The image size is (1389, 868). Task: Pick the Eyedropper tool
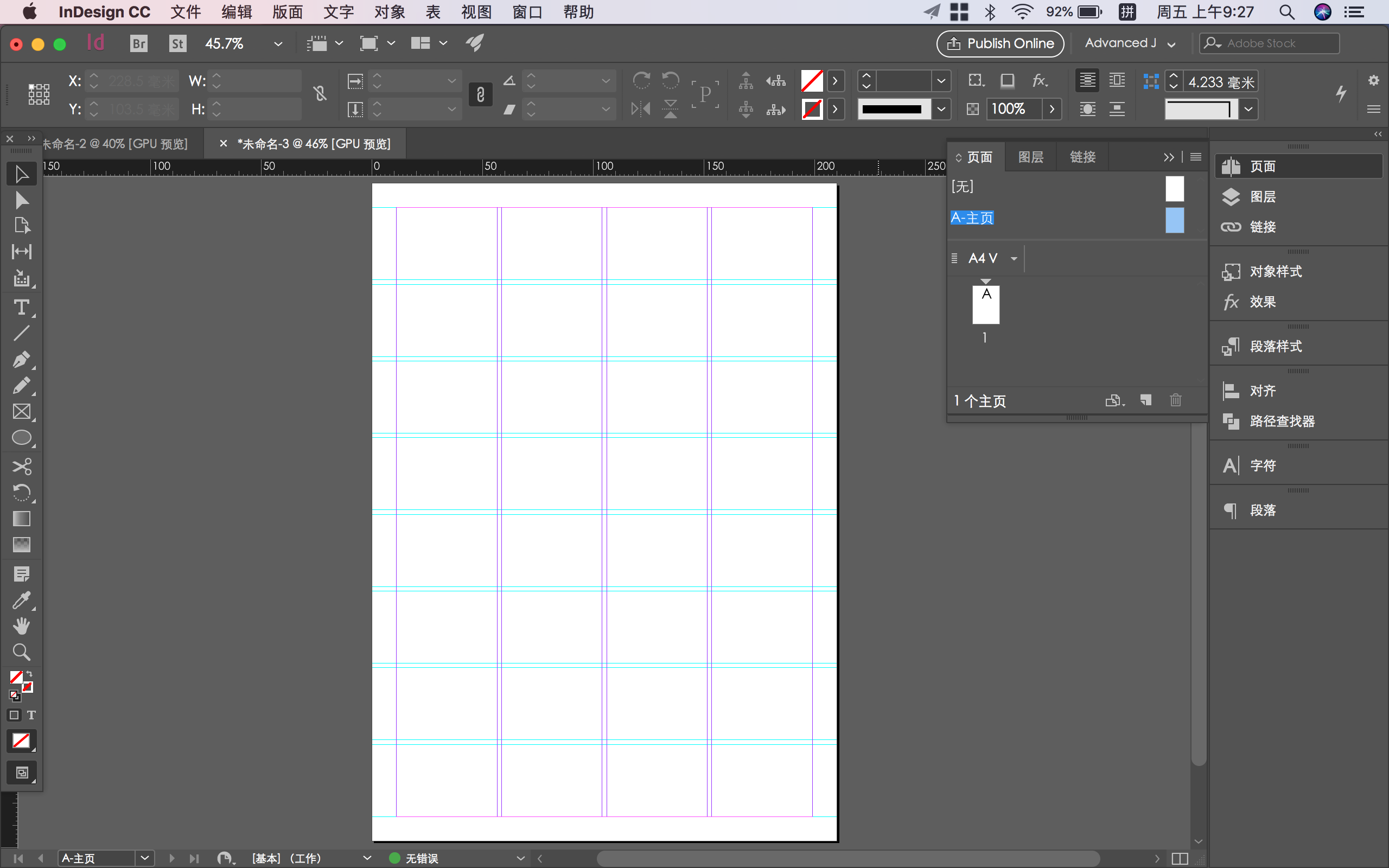(x=22, y=601)
